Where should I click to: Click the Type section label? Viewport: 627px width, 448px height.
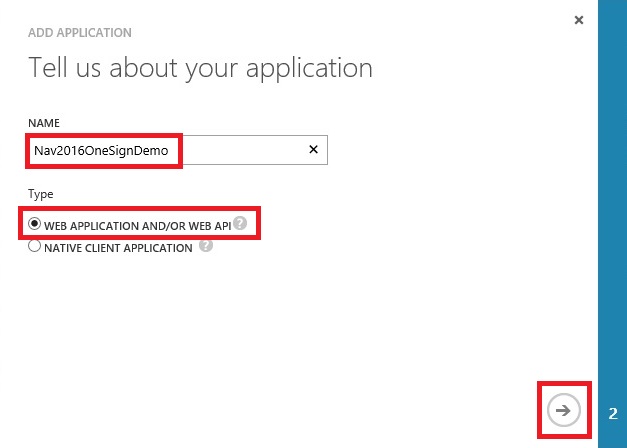tap(41, 194)
